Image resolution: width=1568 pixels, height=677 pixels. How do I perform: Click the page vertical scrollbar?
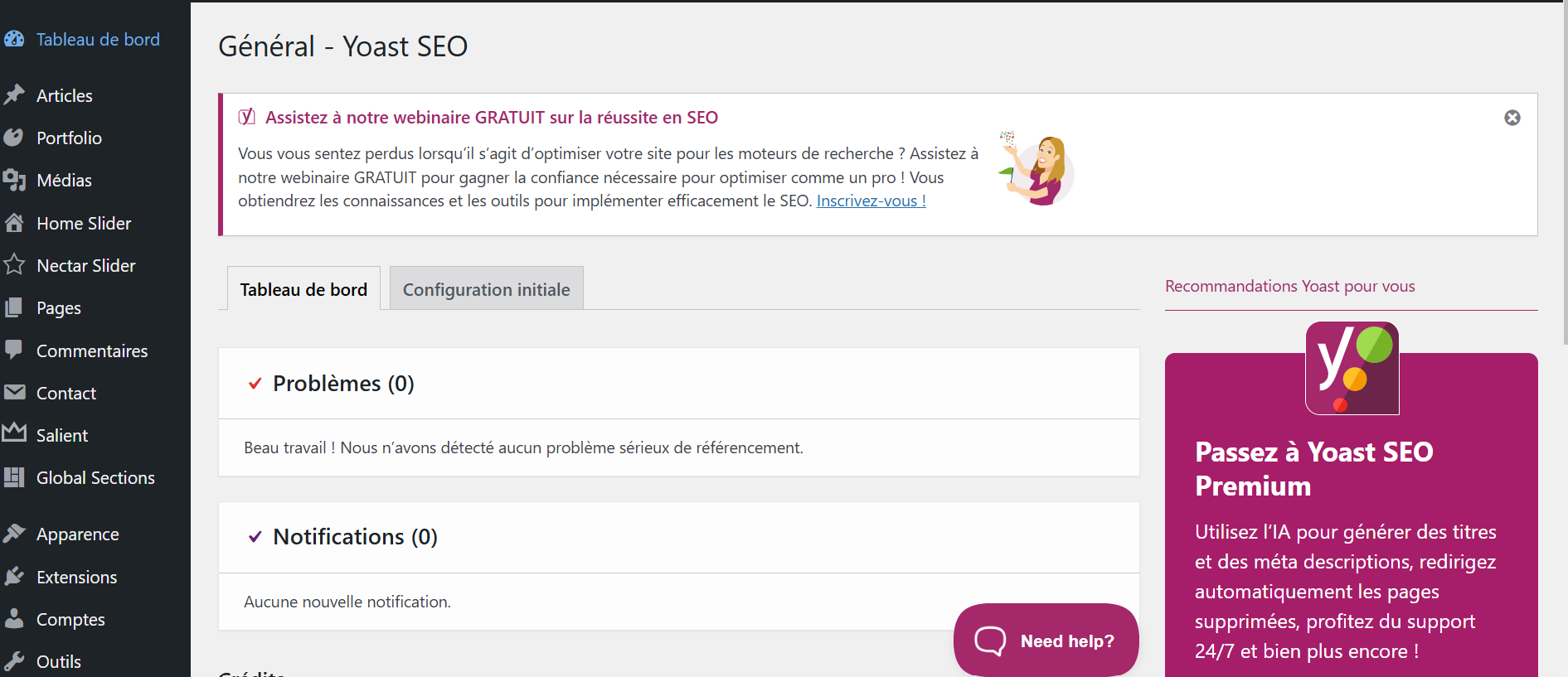1564,173
